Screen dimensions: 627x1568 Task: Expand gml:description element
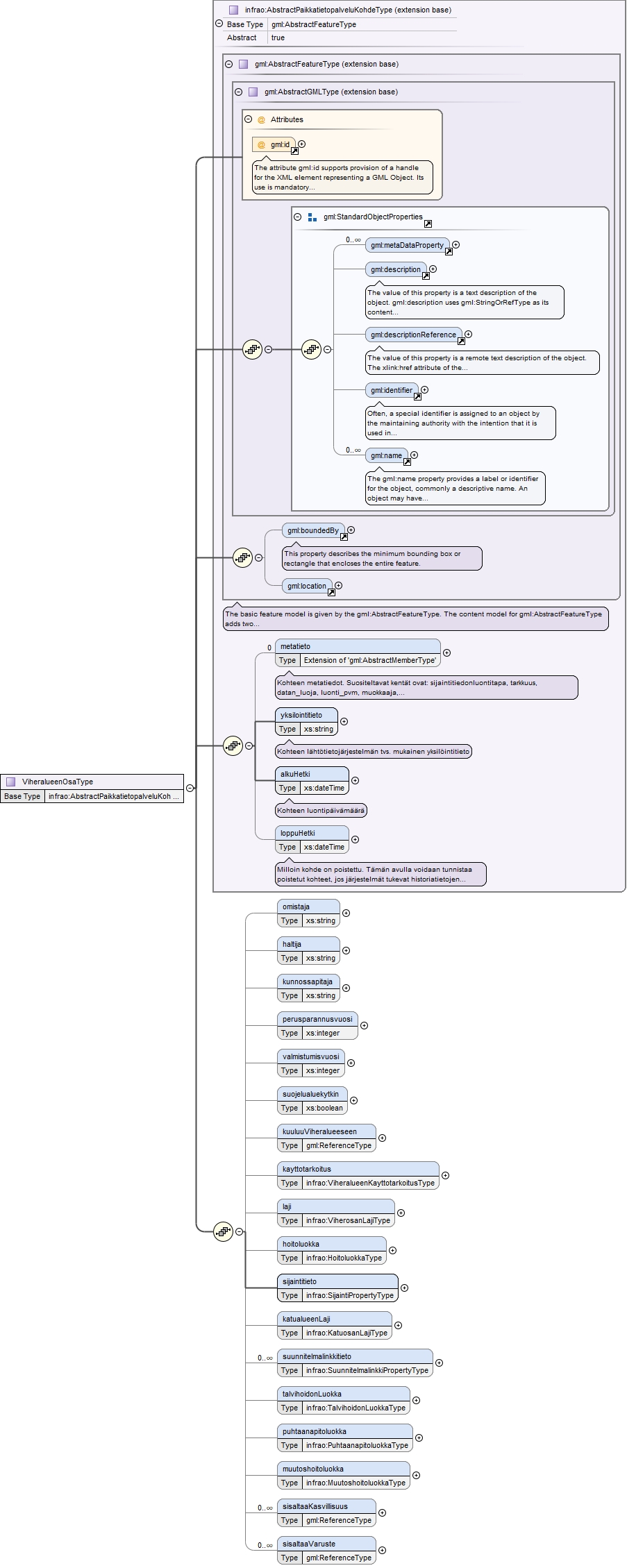tap(433, 269)
